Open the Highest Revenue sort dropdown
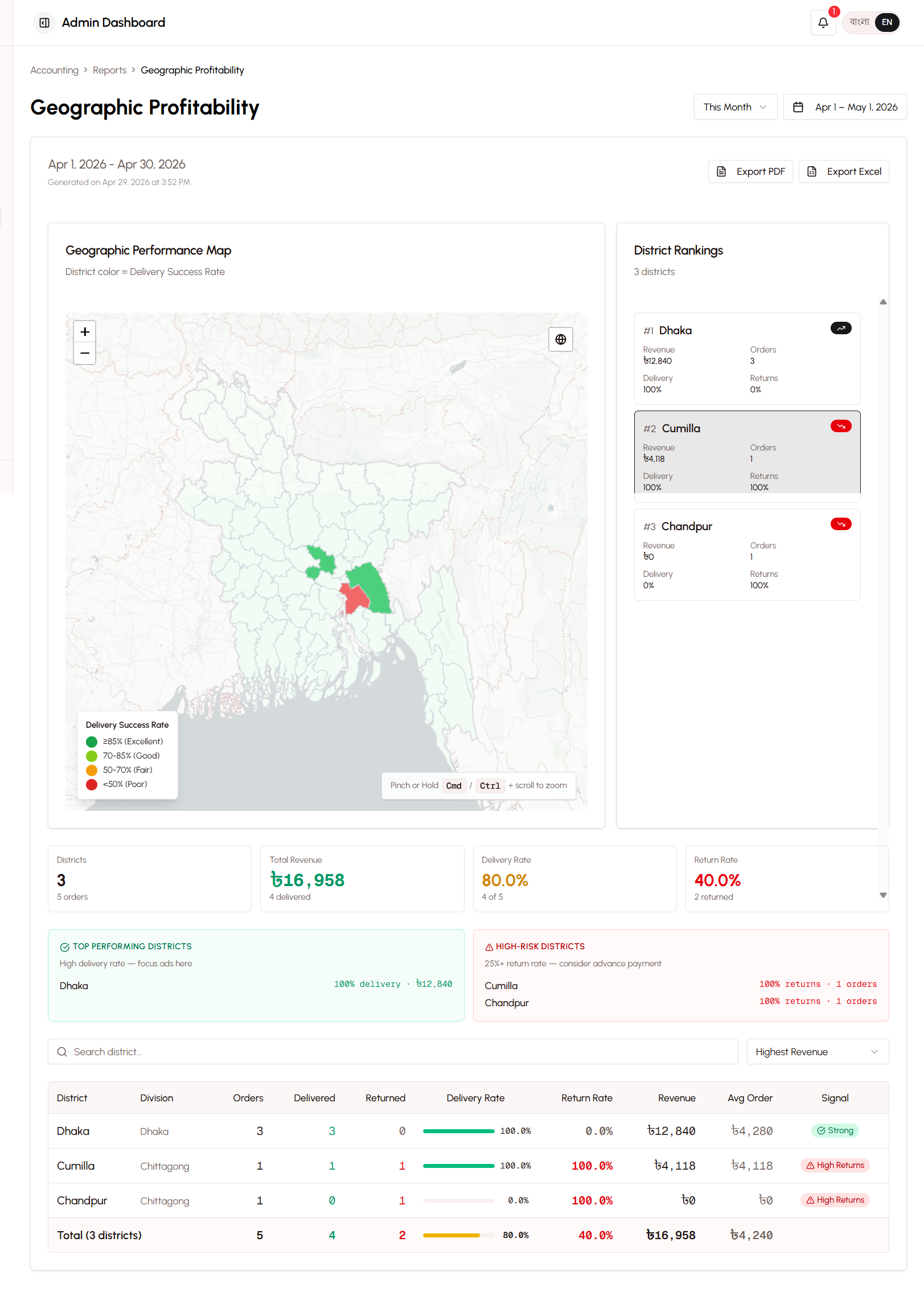The height and width of the screenshot is (1316, 924). (817, 1051)
